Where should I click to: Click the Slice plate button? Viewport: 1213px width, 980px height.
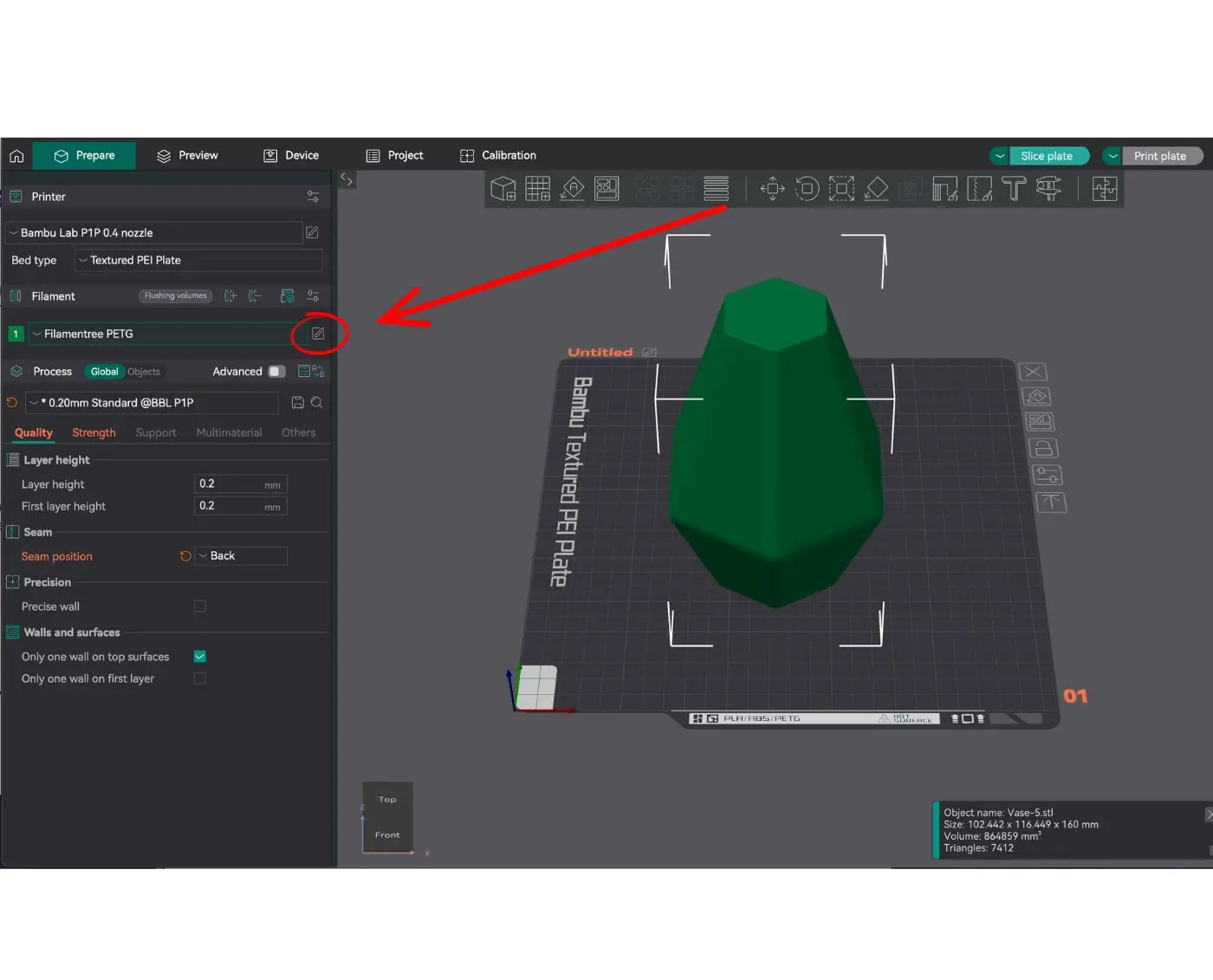[x=1046, y=156]
